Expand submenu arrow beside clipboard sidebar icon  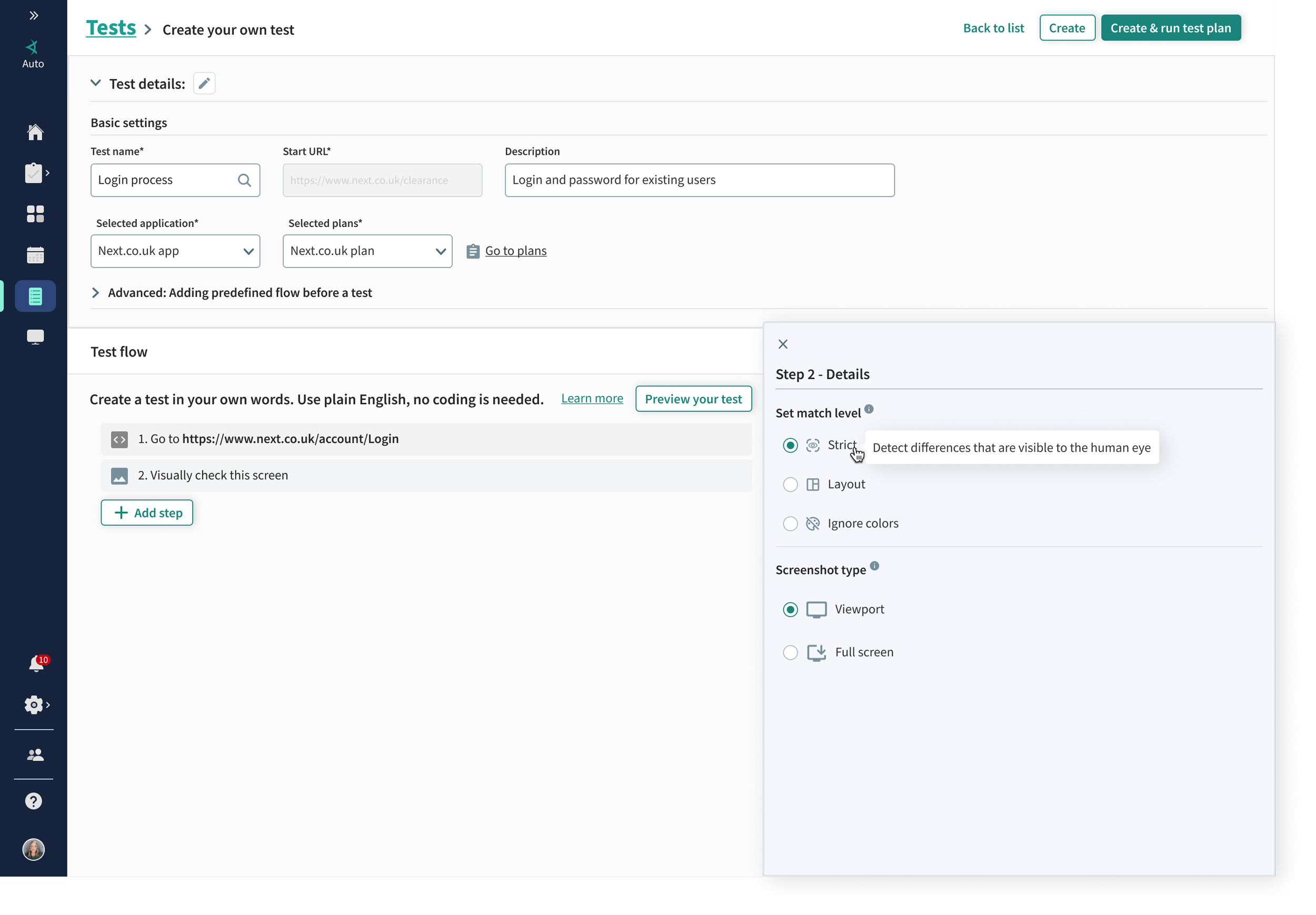pyautogui.click(x=47, y=173)
